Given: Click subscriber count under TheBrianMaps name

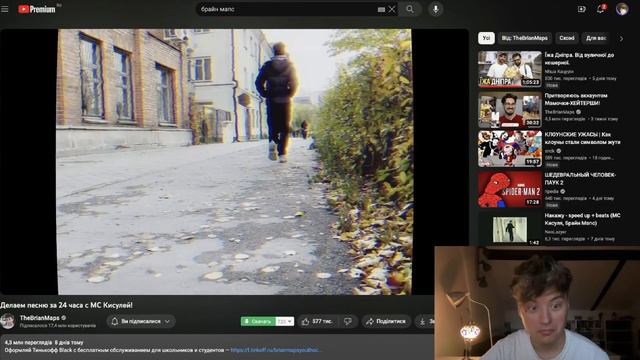Looking at the screenshot, I should click(x=58, y=326).
